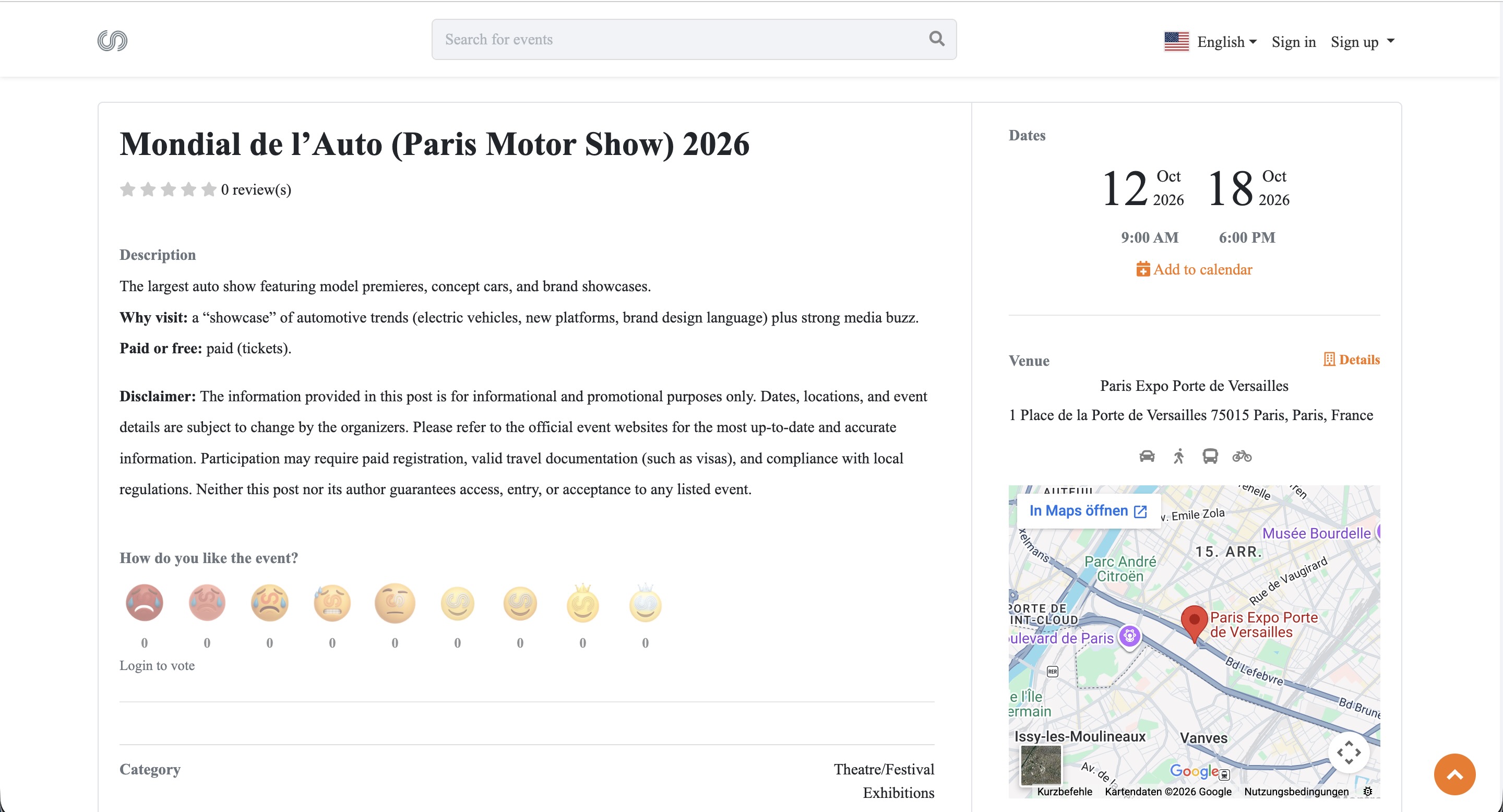Screen dimensions: 1503x812
Task: Click the 6:00 PM end time
Action: pos(1247,237)
